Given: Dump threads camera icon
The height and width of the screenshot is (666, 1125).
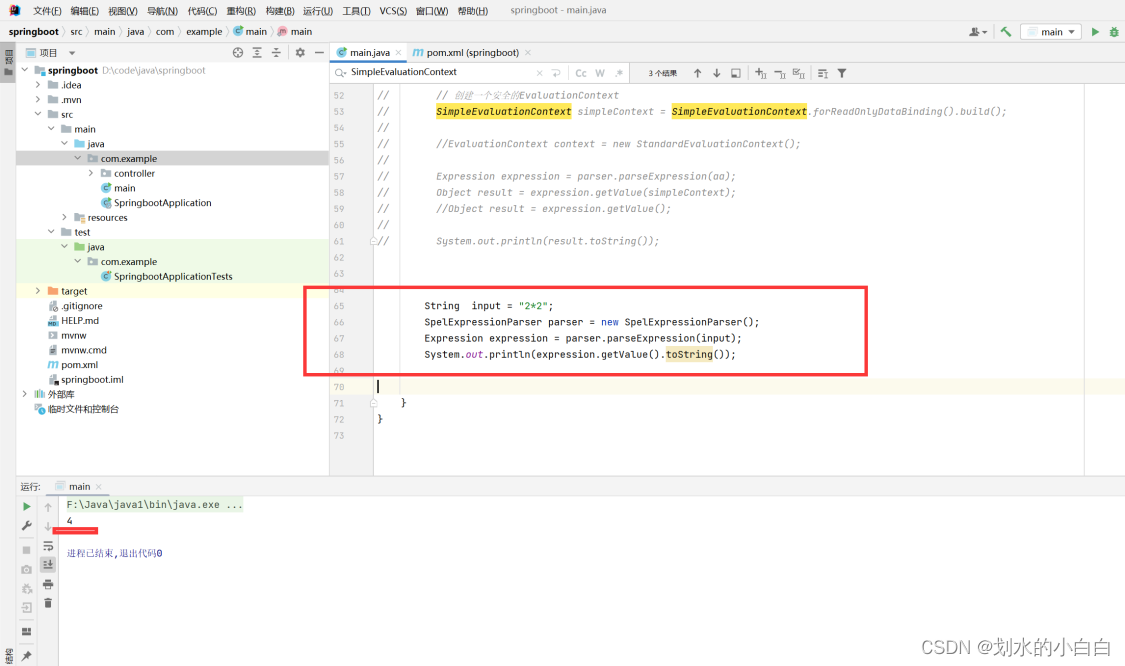Looking at the screenshot, I should (27, 569).
